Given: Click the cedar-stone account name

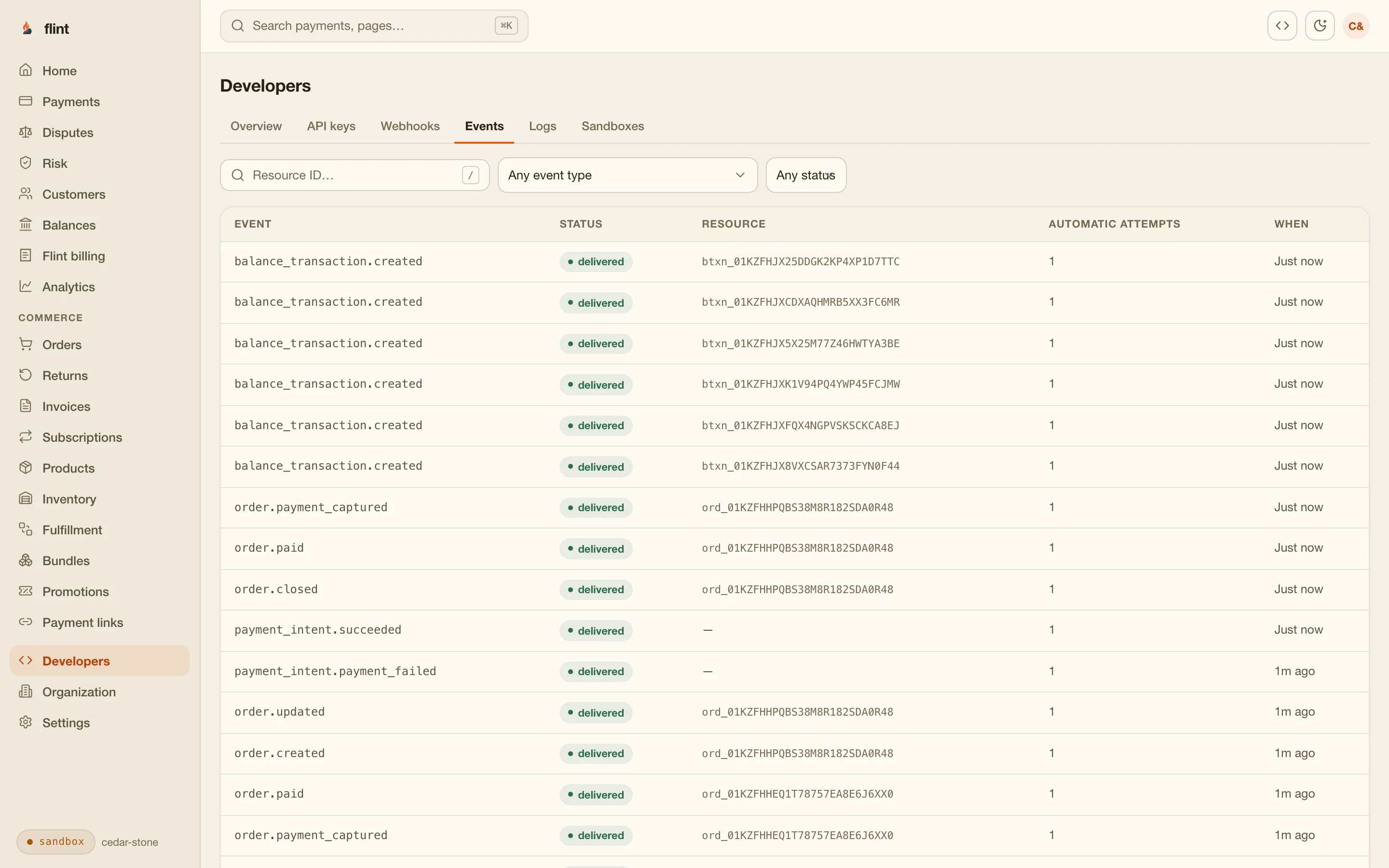Looking at the screenshot, I should (x=130, y=842).
